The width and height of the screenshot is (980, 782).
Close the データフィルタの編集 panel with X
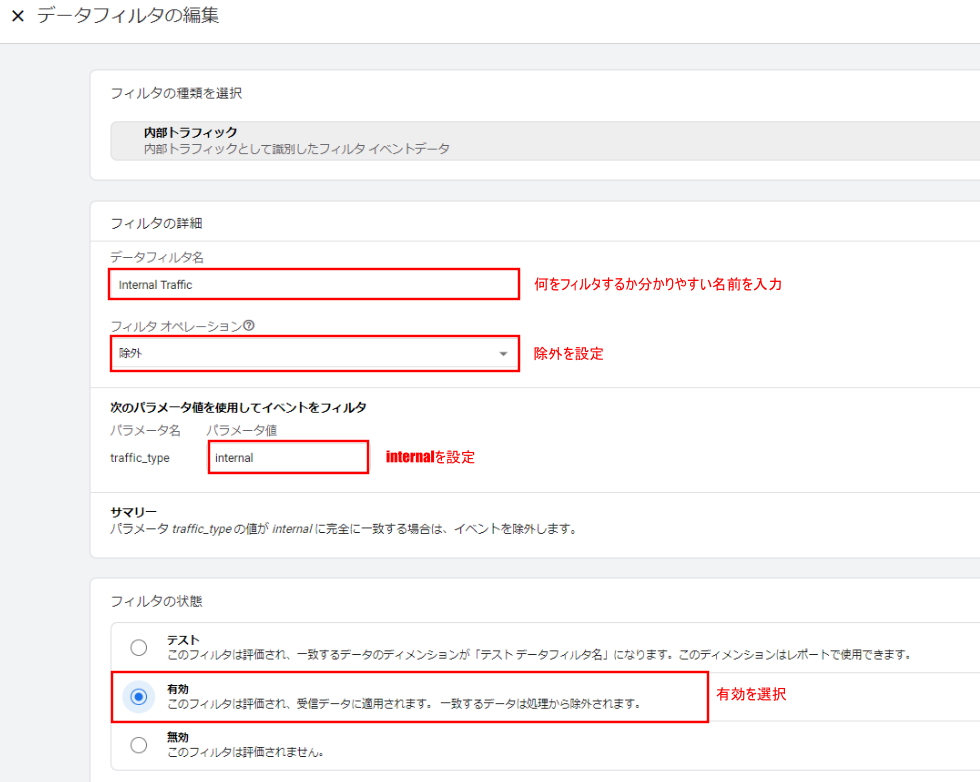[x=18, y=16]
